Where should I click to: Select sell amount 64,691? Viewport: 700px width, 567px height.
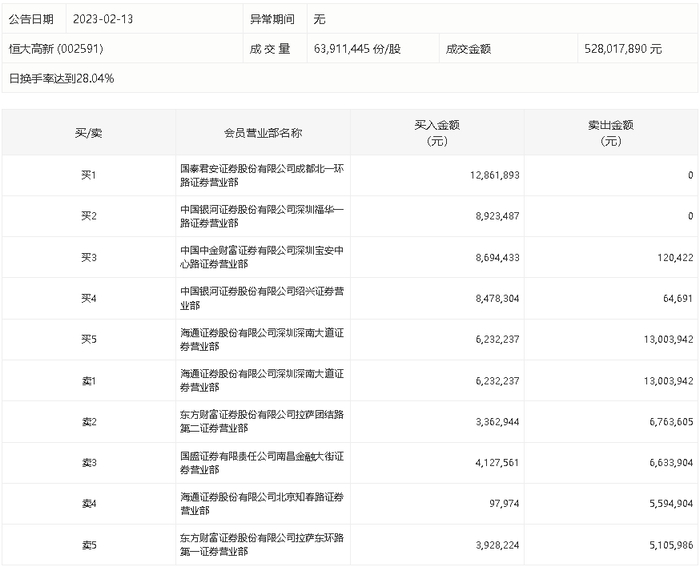678,298
